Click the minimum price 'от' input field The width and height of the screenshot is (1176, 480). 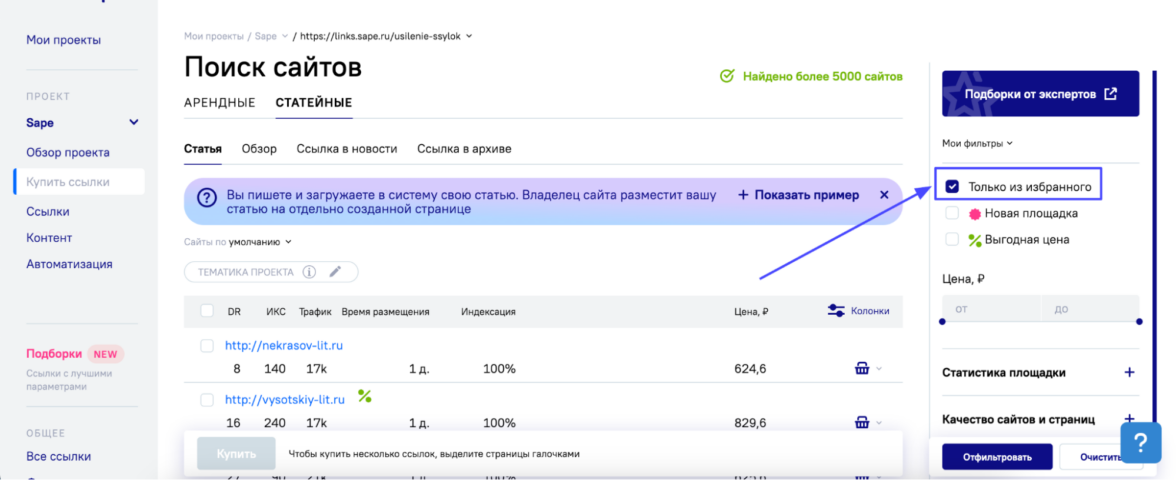point(990,309)
